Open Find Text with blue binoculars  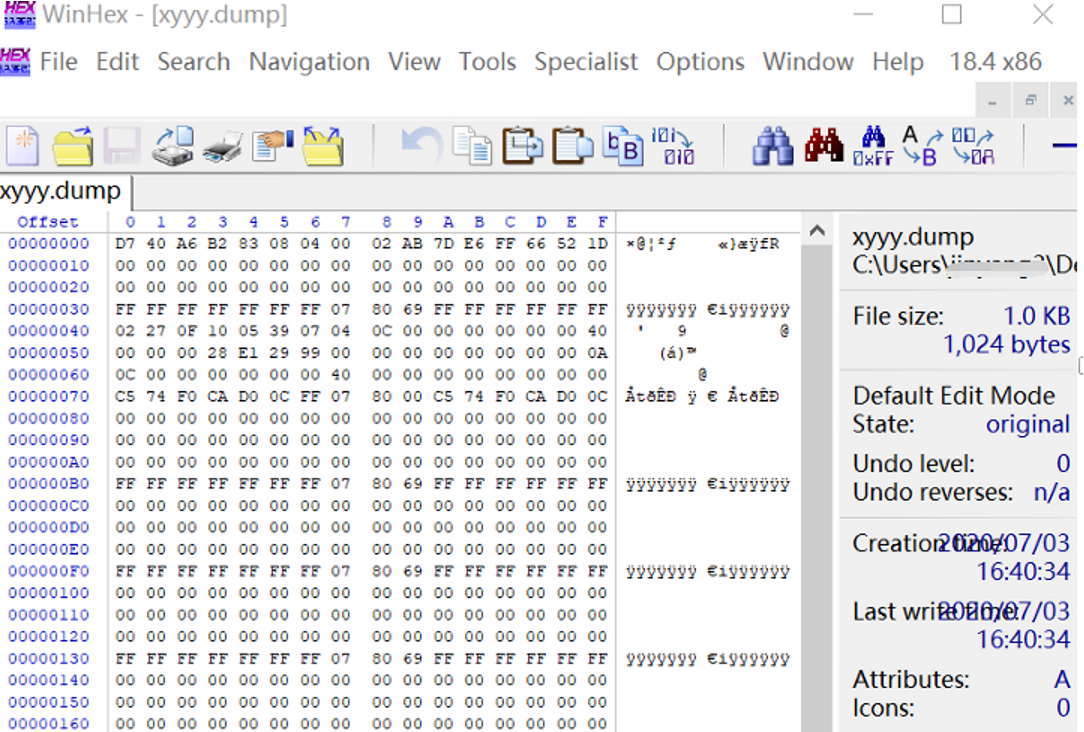tap(773, 146)
